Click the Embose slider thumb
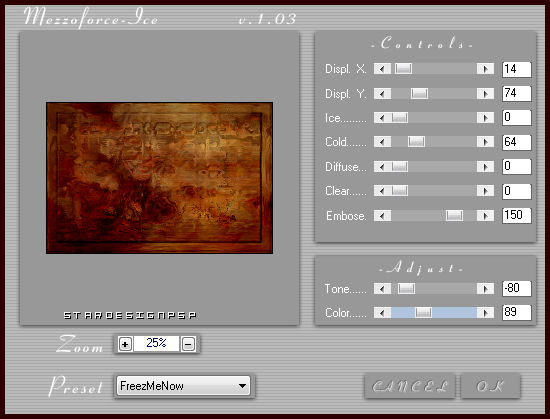Image resolution: width=550 pixels, height=419 pixels. 454,216
